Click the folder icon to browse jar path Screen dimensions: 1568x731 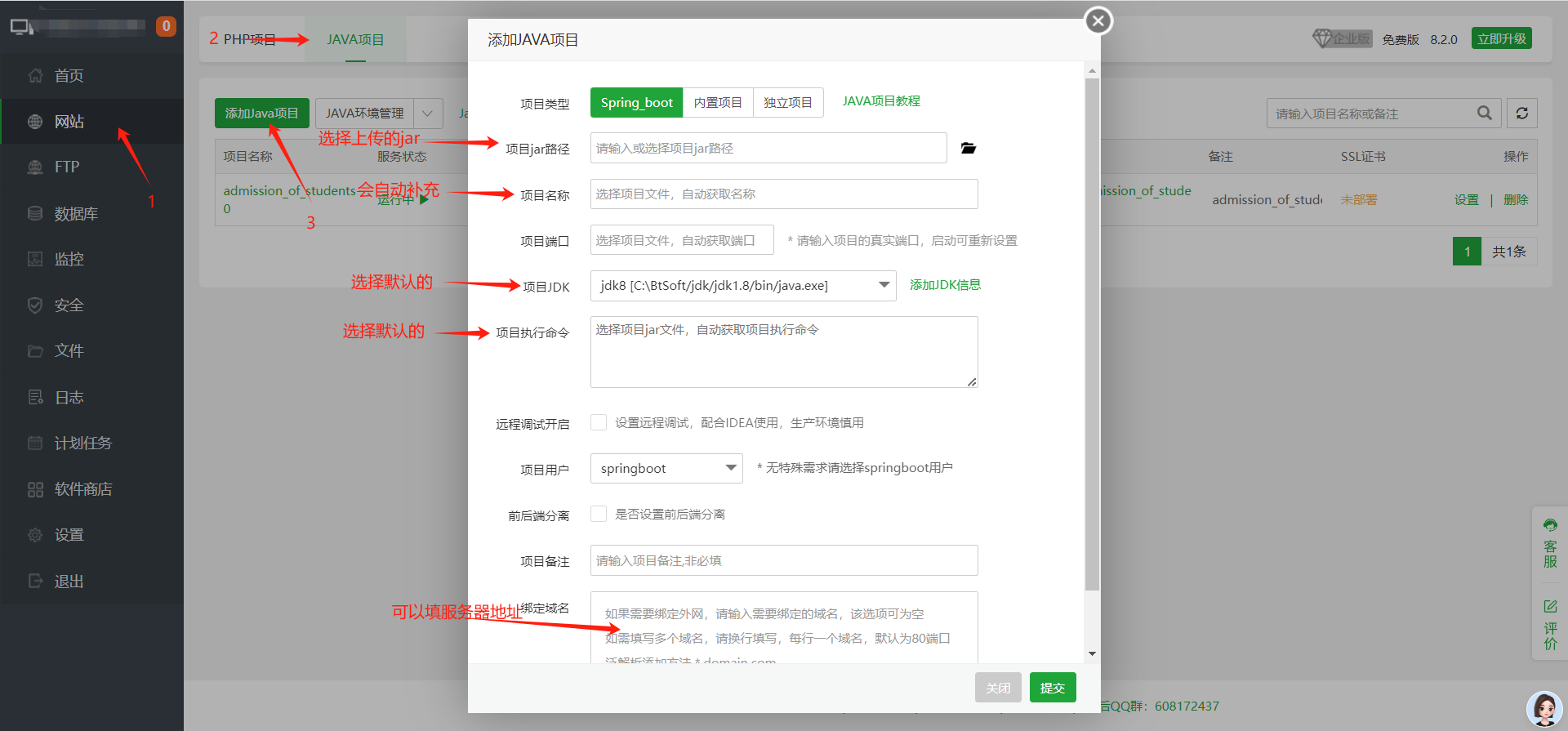969,148
